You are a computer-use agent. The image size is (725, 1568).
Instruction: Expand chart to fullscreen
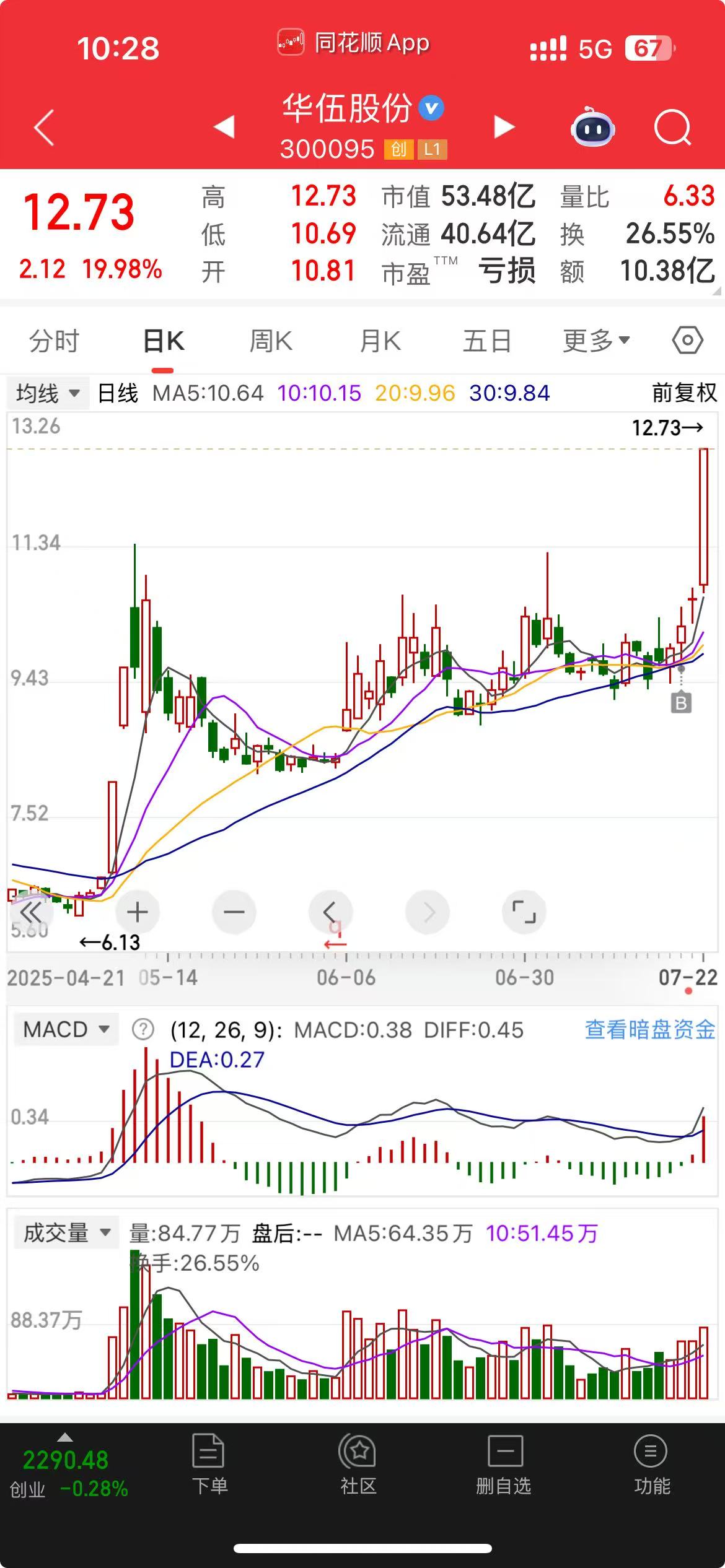(524, 912)
